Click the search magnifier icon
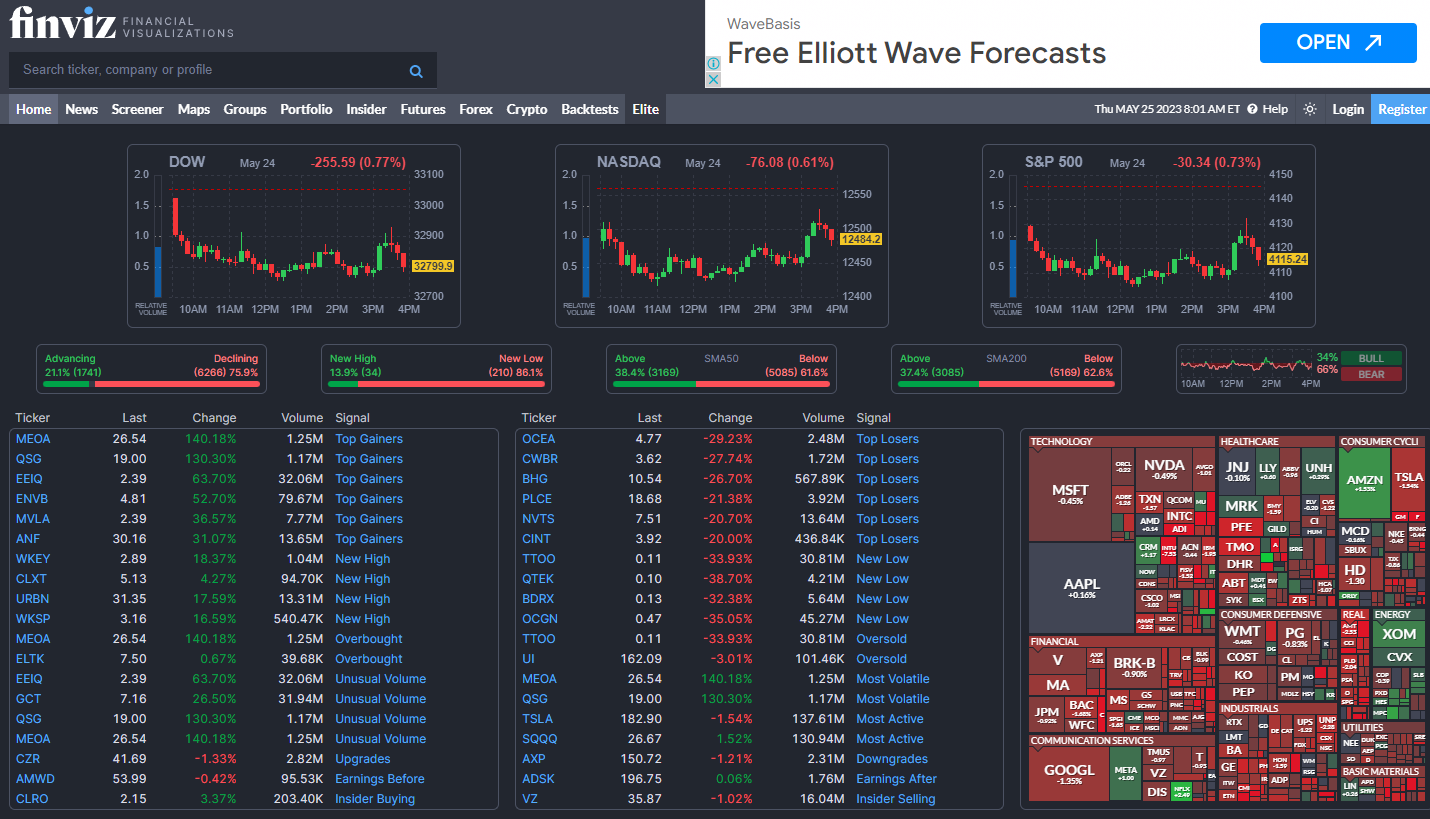 point(416,71)
